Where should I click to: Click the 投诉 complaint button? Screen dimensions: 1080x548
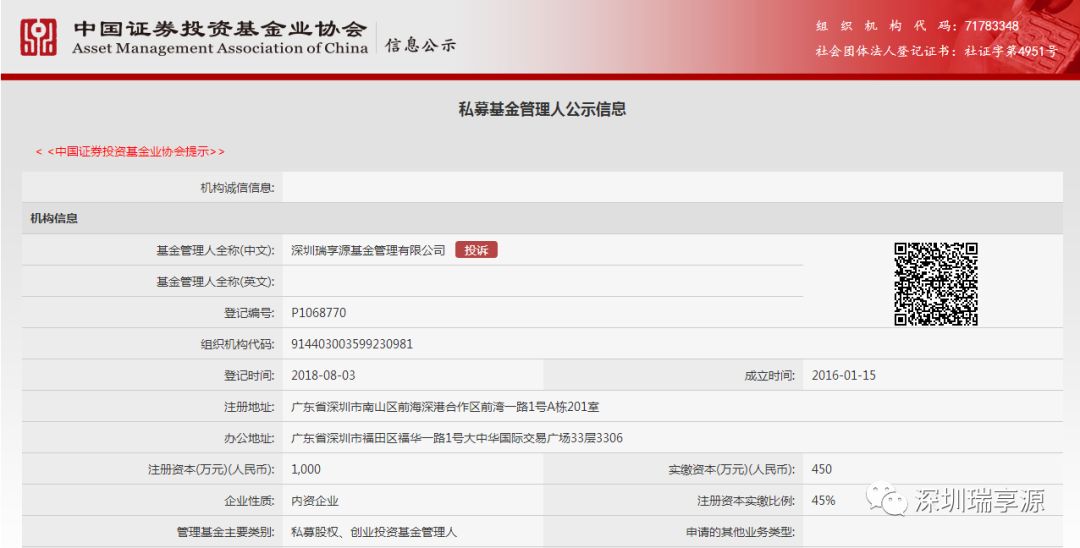(476, 250)
